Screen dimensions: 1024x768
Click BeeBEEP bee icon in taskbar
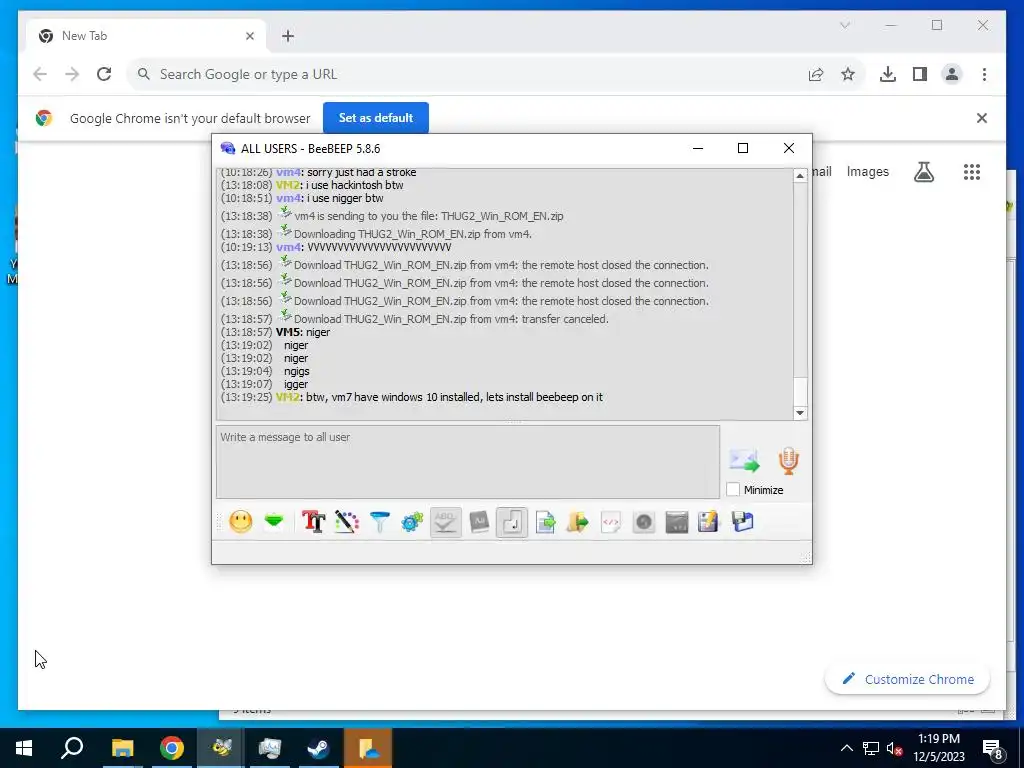221,748
